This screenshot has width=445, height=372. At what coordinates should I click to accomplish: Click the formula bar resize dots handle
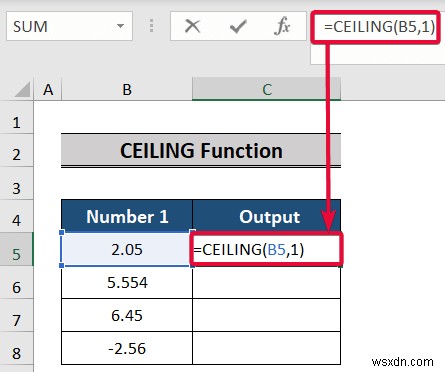click(x=151, y=26)
